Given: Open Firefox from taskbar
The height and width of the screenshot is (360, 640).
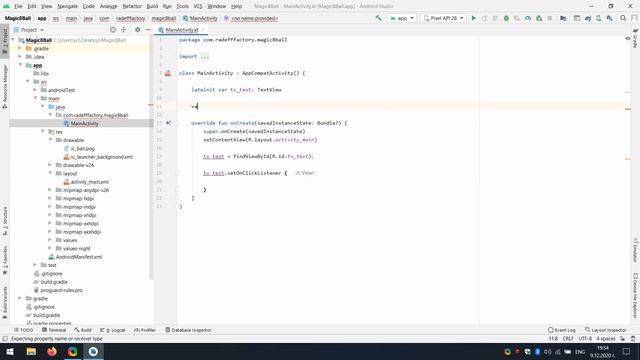Looking at the screenshot, I should coord(52,351).
